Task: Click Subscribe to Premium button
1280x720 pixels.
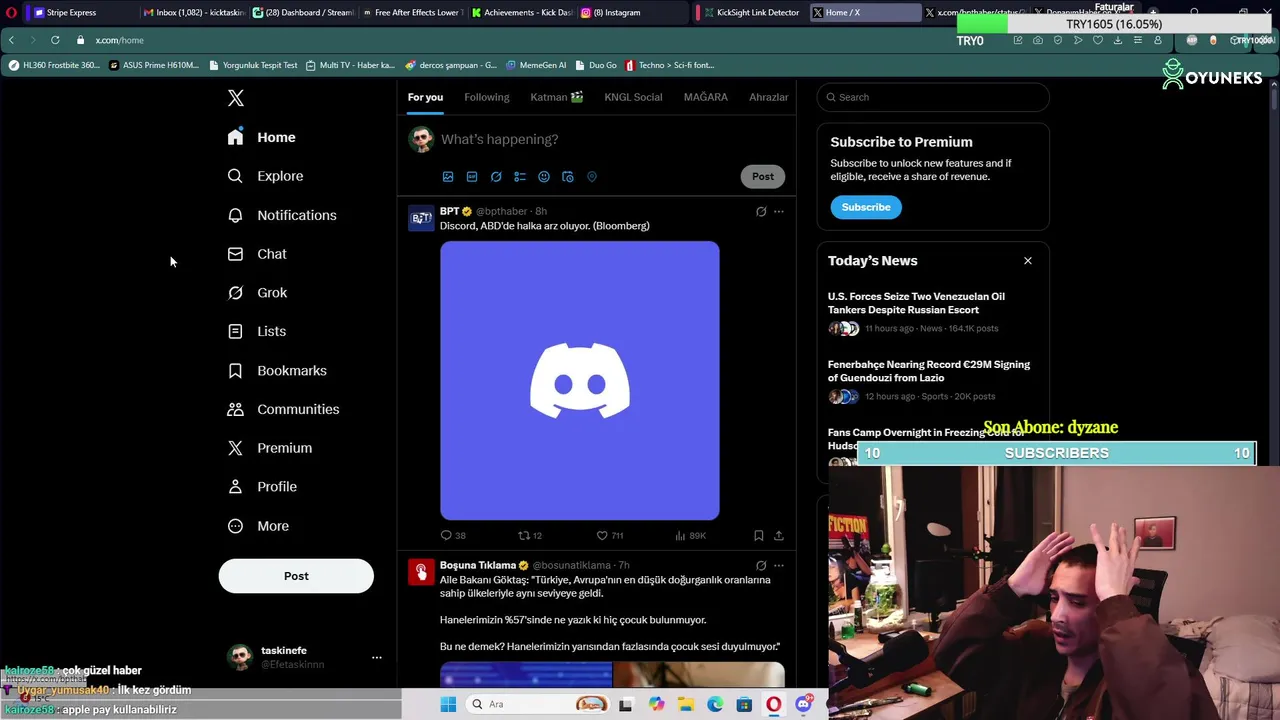Action: (866, 207)
